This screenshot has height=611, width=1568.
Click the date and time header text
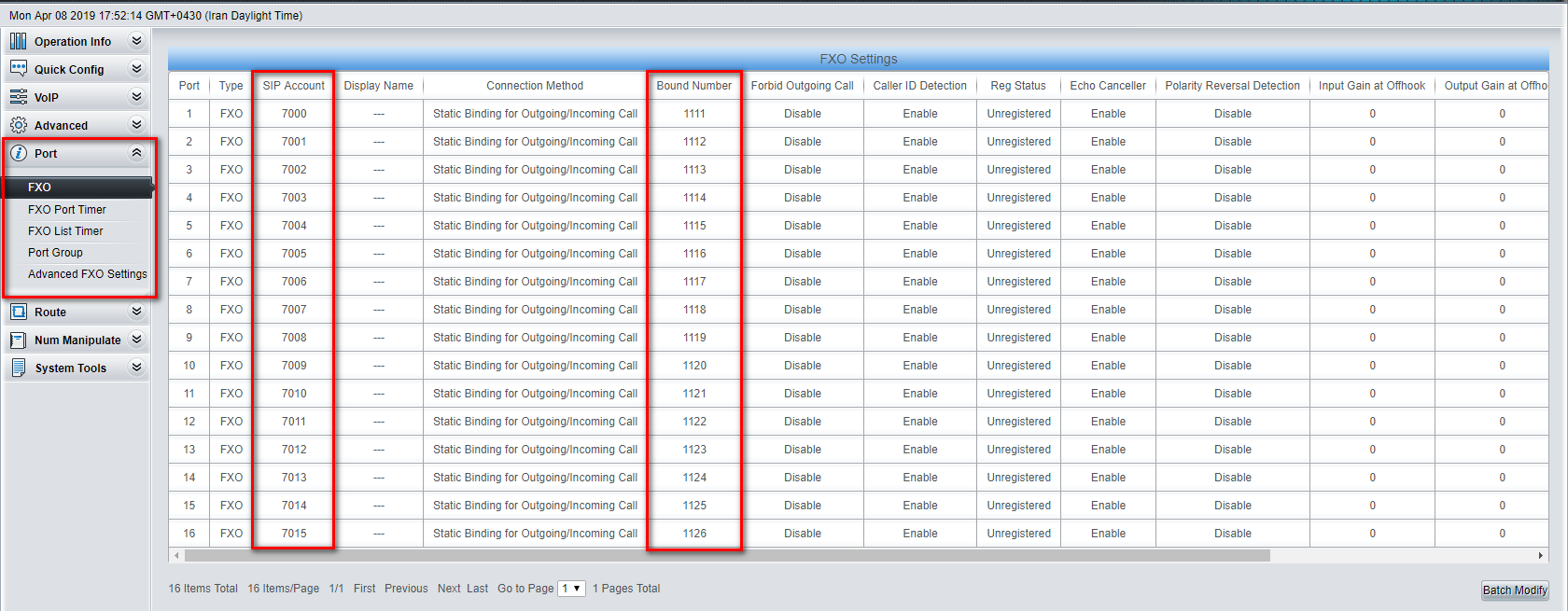(156, 16)
